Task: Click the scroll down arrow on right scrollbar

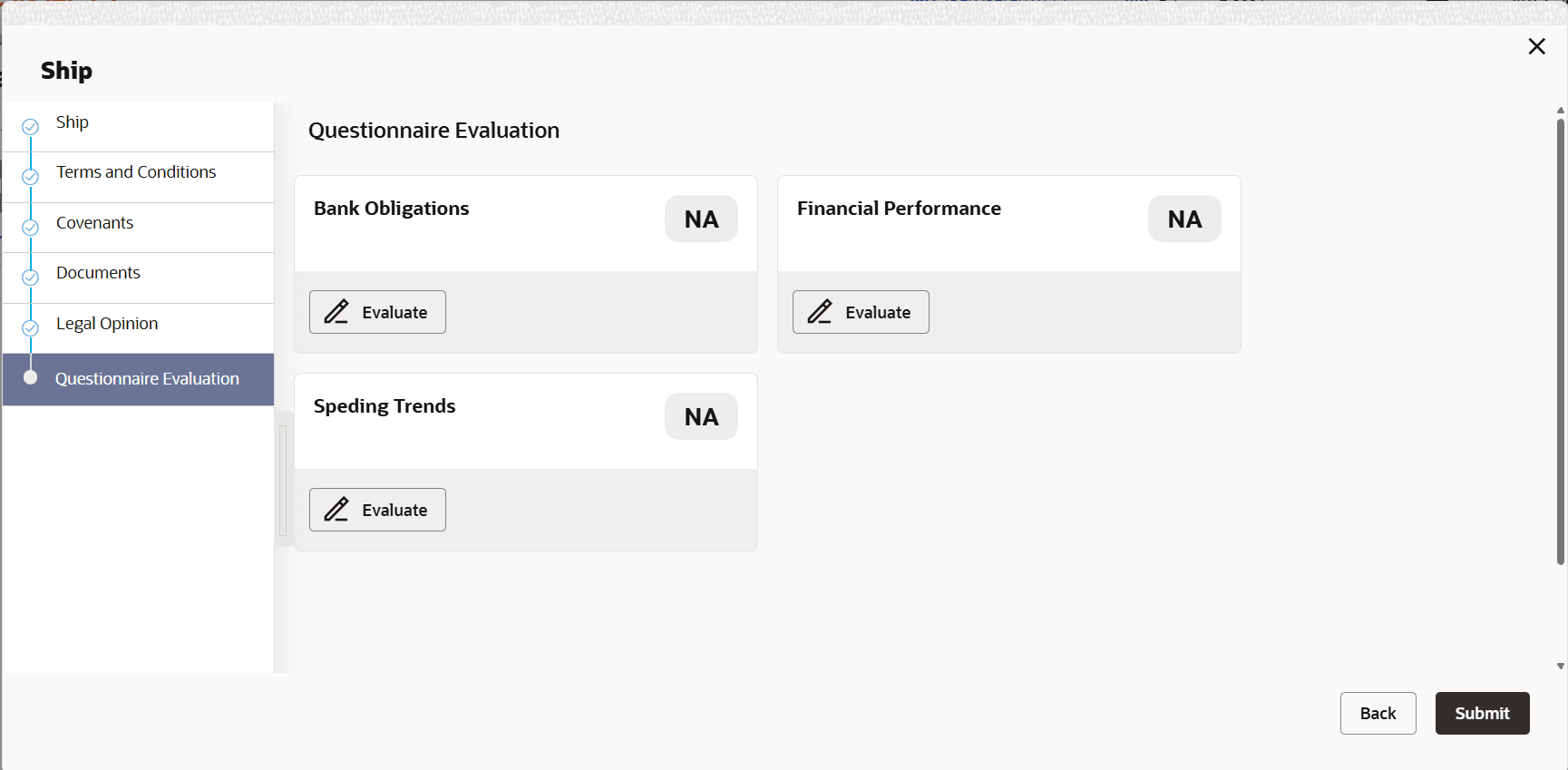Action: coord(1560,666)
